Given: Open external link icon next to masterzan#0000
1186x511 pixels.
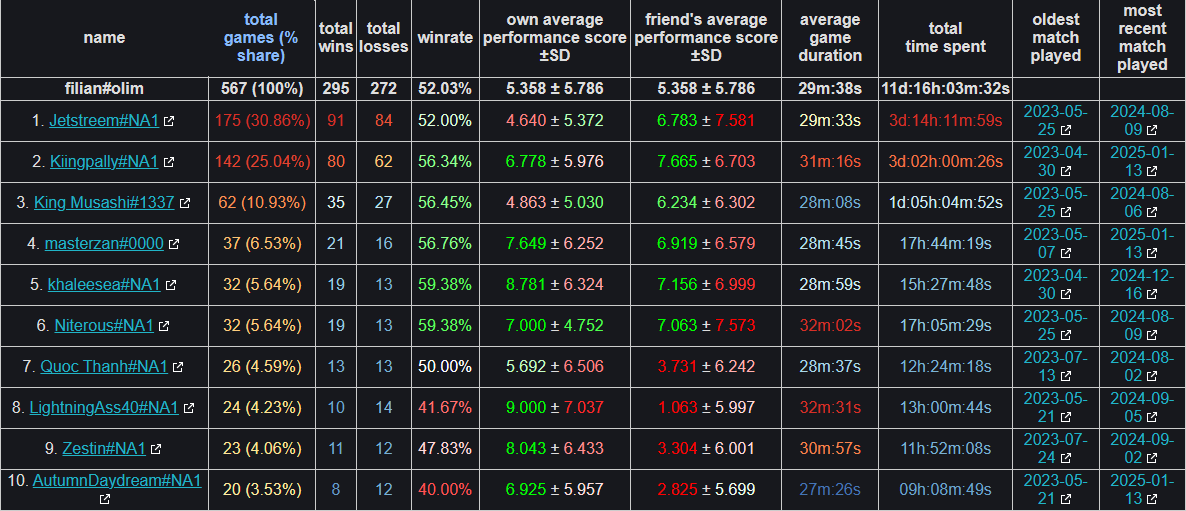Looking at the screenshot, I should [174, 244].
